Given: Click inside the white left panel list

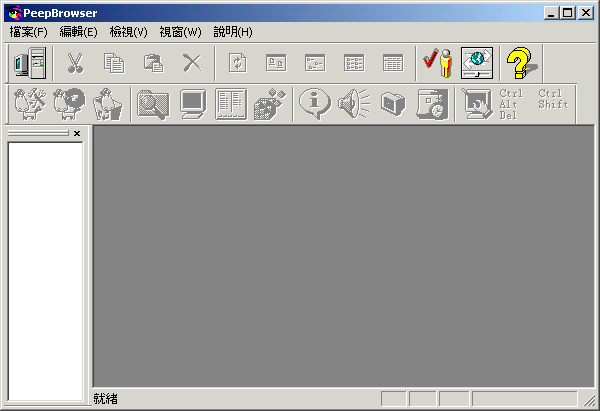Looking at the screenshot, I should [x=45, y=260].
